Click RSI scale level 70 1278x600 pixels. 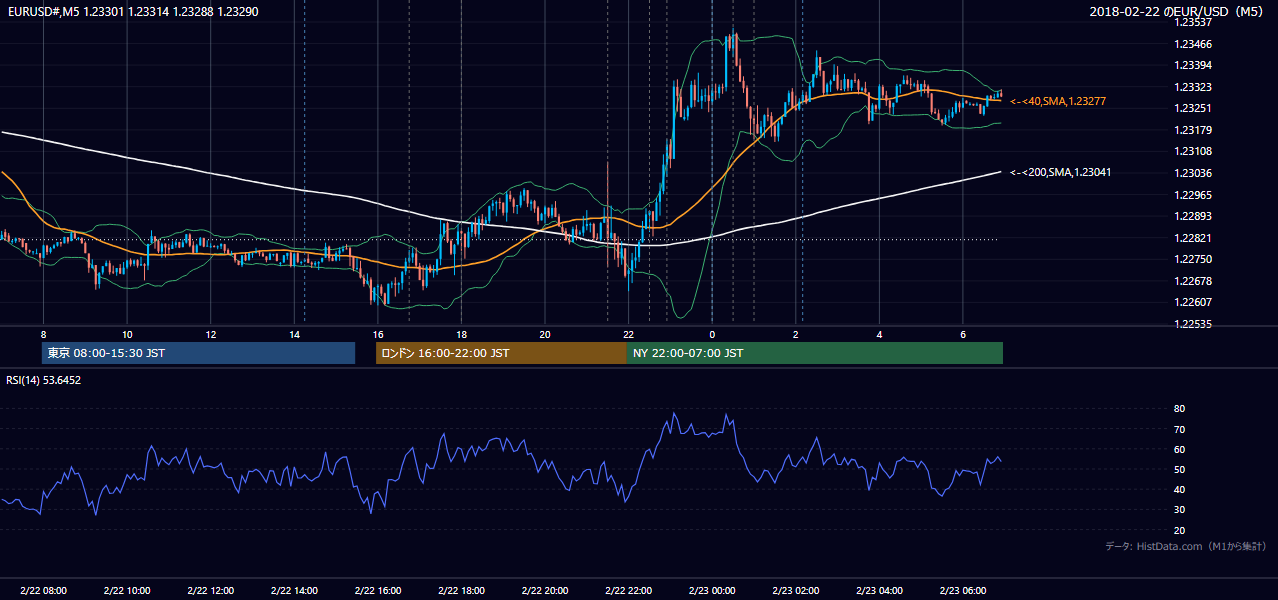point(1179,429)
